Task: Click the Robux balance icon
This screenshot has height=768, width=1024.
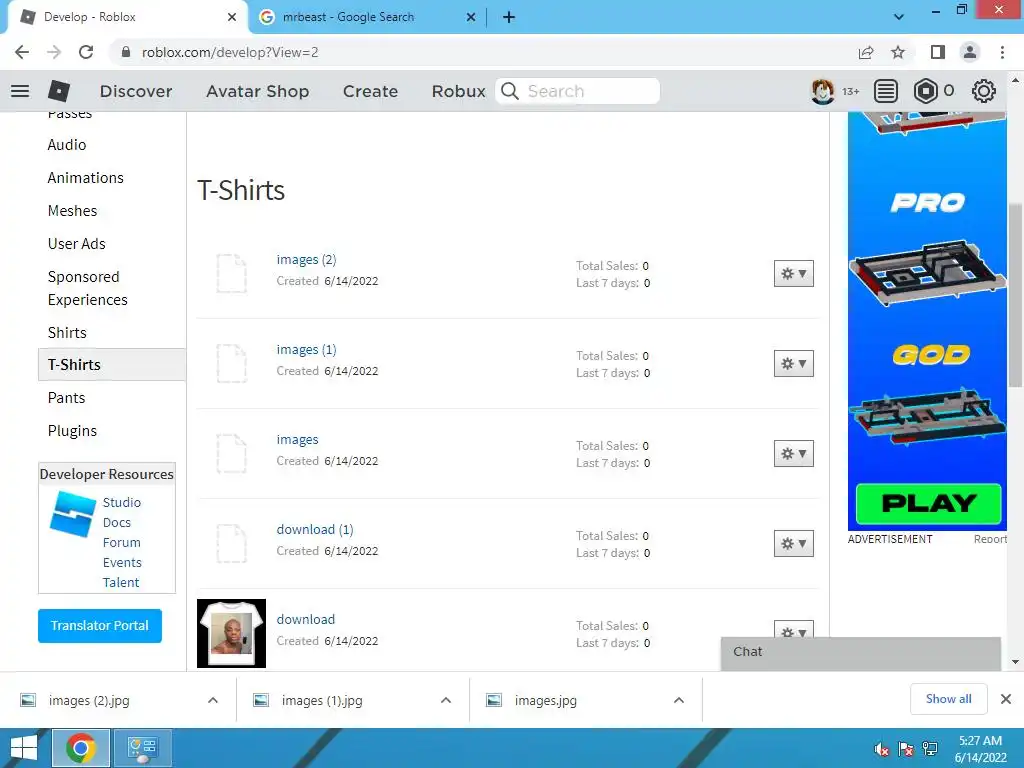Action: tap(925, 91)
